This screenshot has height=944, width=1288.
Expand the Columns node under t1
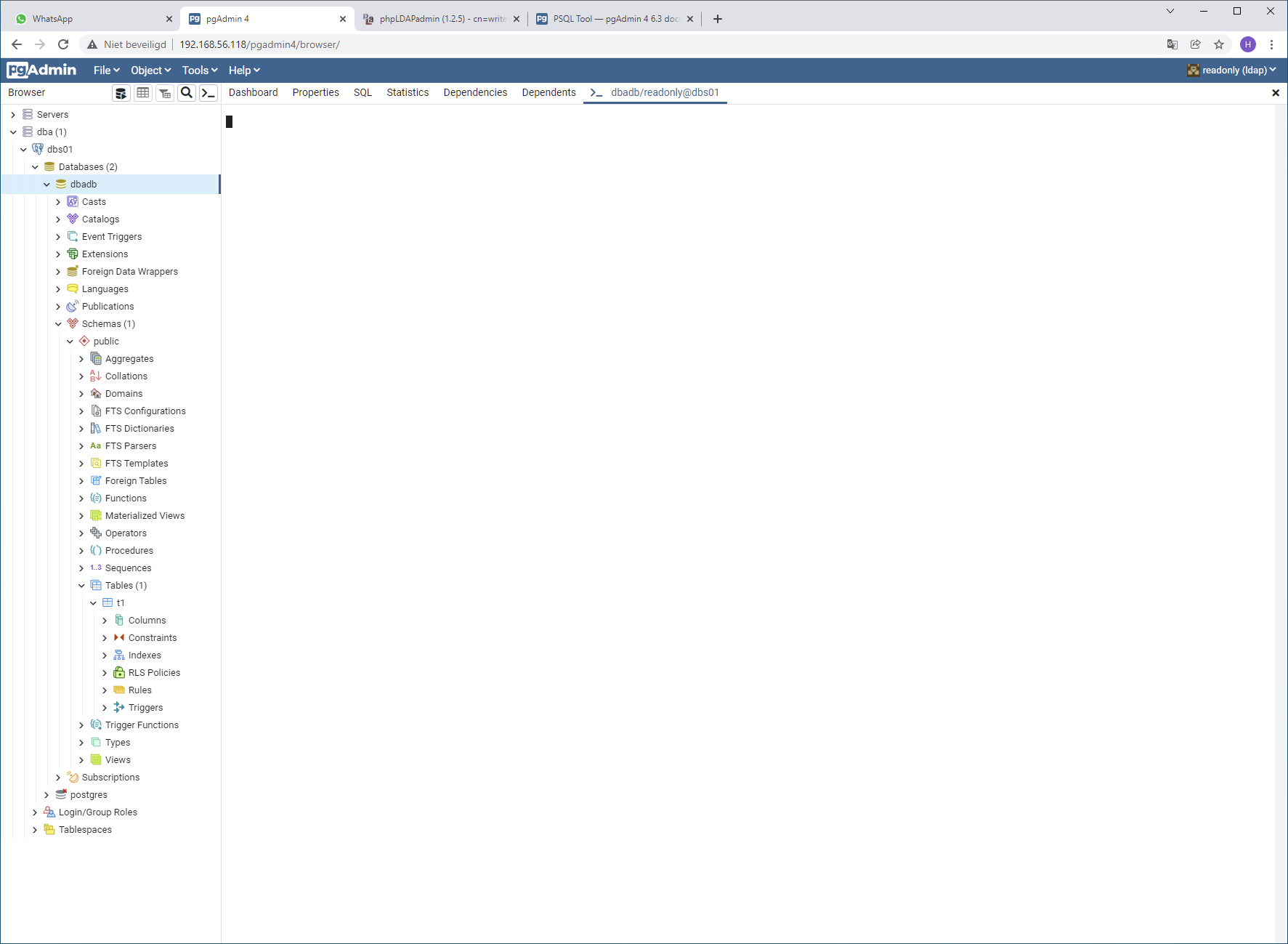coord(105,621)
